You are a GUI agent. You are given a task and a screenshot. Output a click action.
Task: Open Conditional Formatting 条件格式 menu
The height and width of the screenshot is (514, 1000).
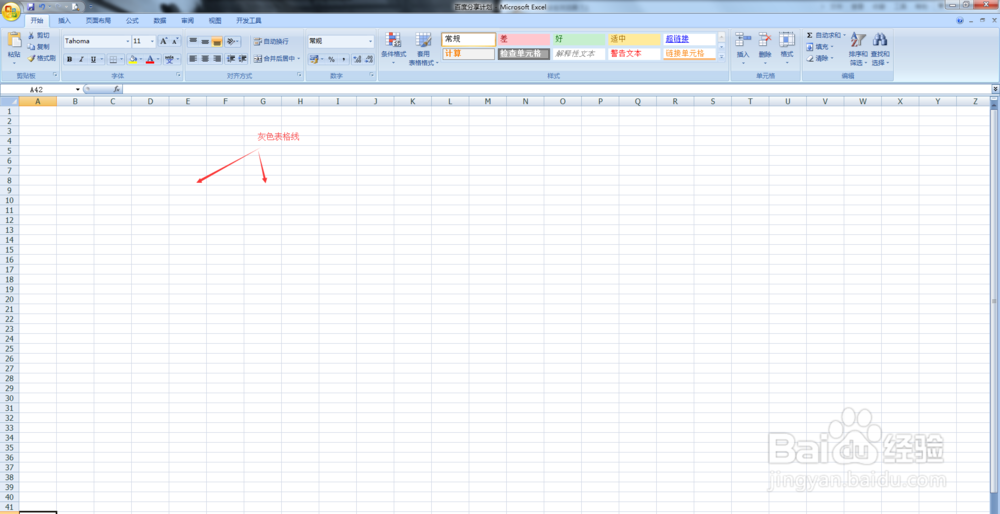[x=393, y=48]
